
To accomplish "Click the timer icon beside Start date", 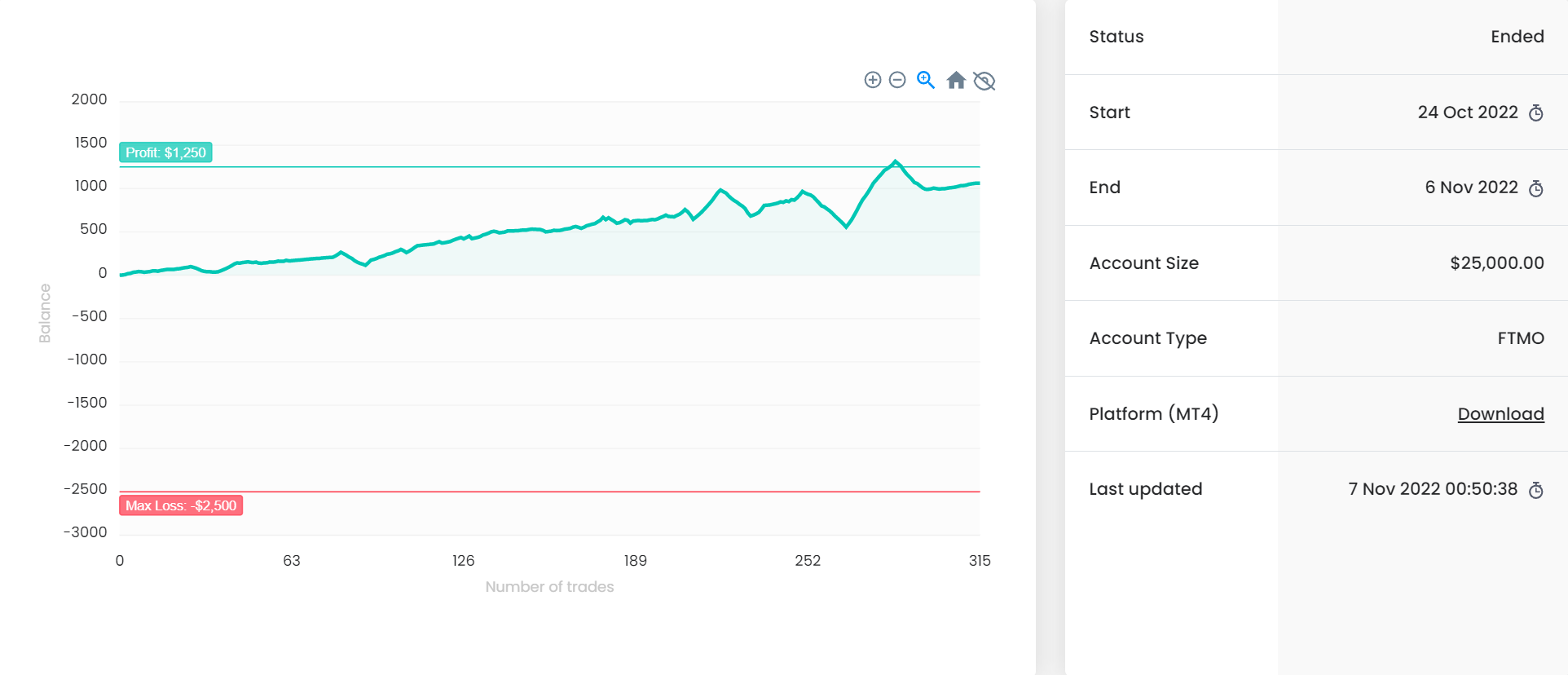I will (x=1535, y=113).
